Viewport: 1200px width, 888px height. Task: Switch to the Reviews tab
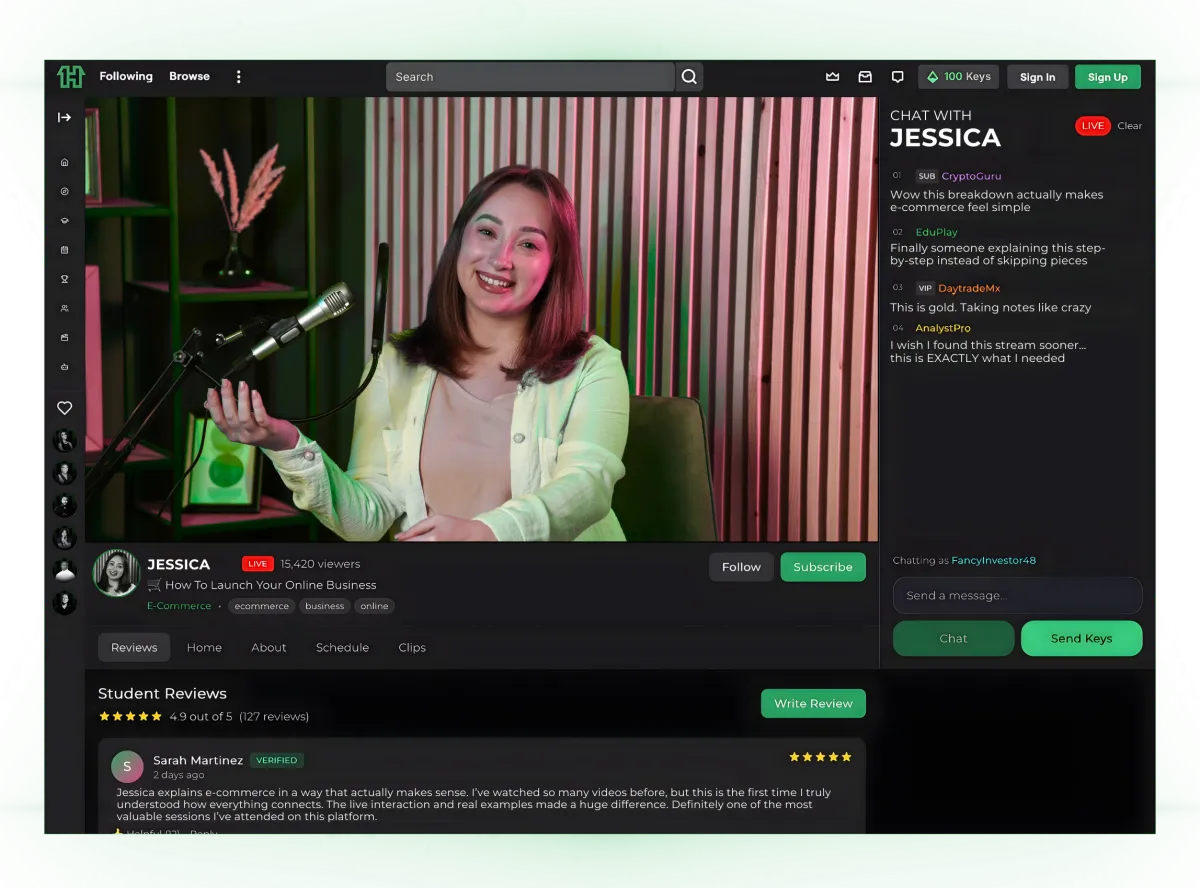(134, 648)
